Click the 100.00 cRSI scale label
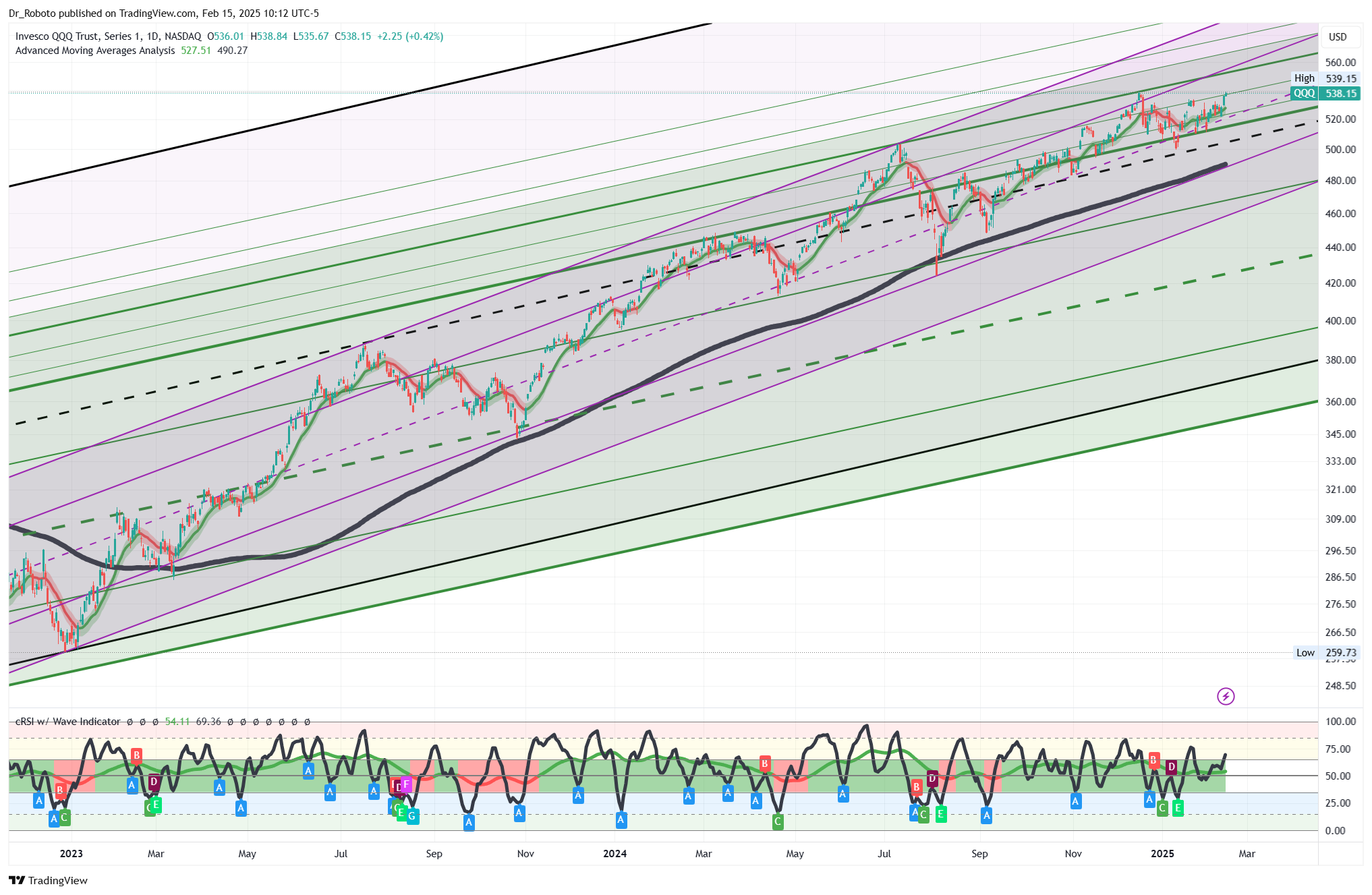This screenshot has height=895, width=1372. pos(1340,722)
